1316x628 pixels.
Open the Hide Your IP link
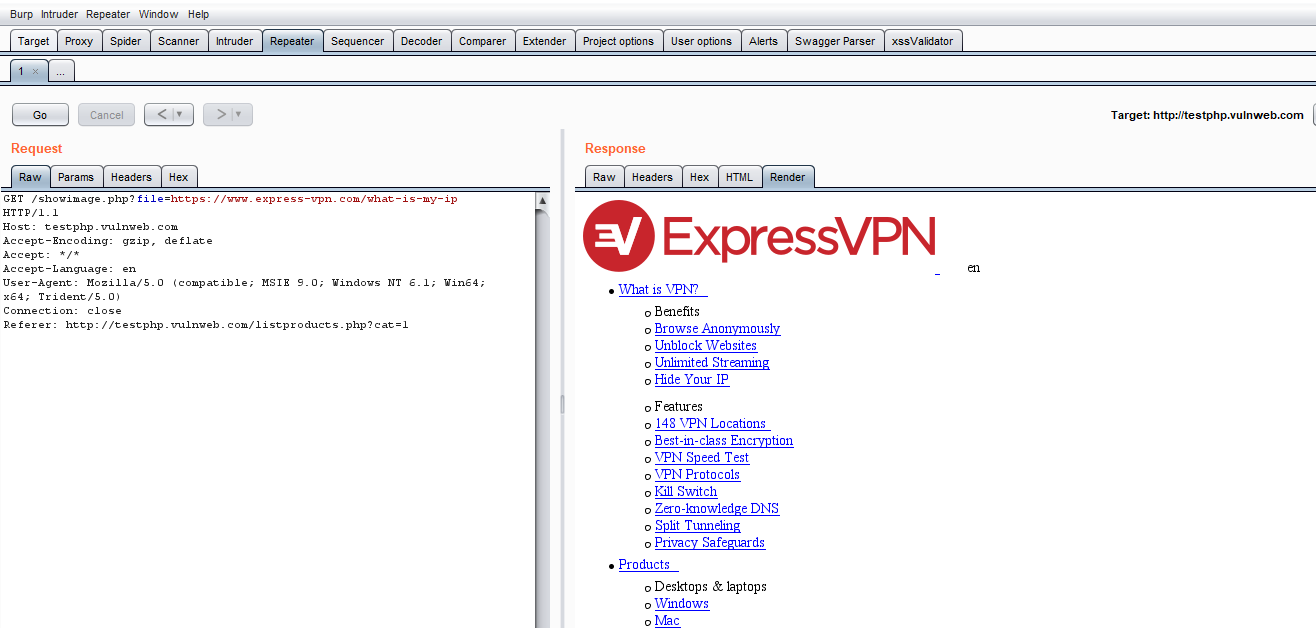692,379
